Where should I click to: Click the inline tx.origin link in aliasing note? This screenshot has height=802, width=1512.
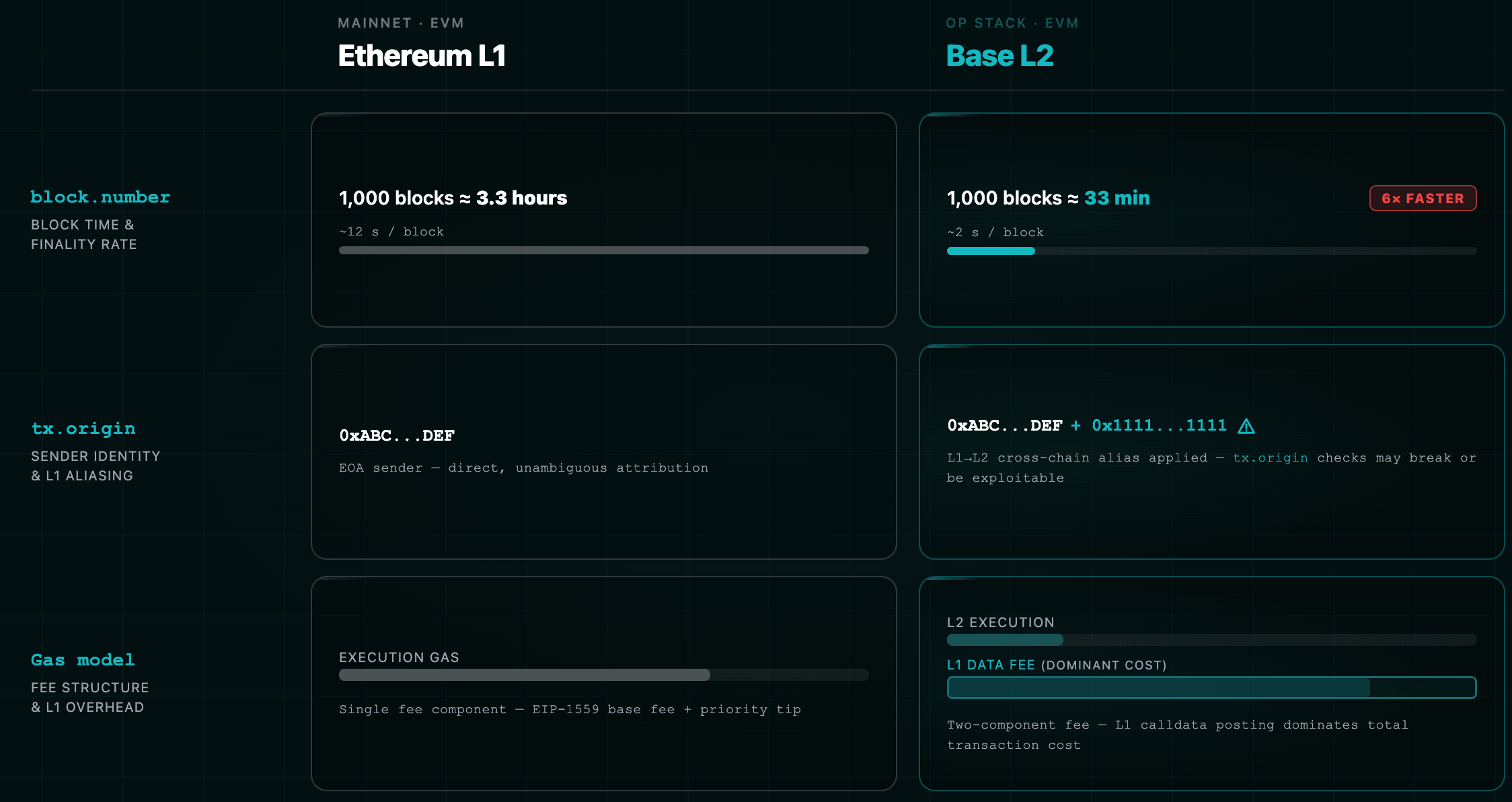tap(1270, 458)
